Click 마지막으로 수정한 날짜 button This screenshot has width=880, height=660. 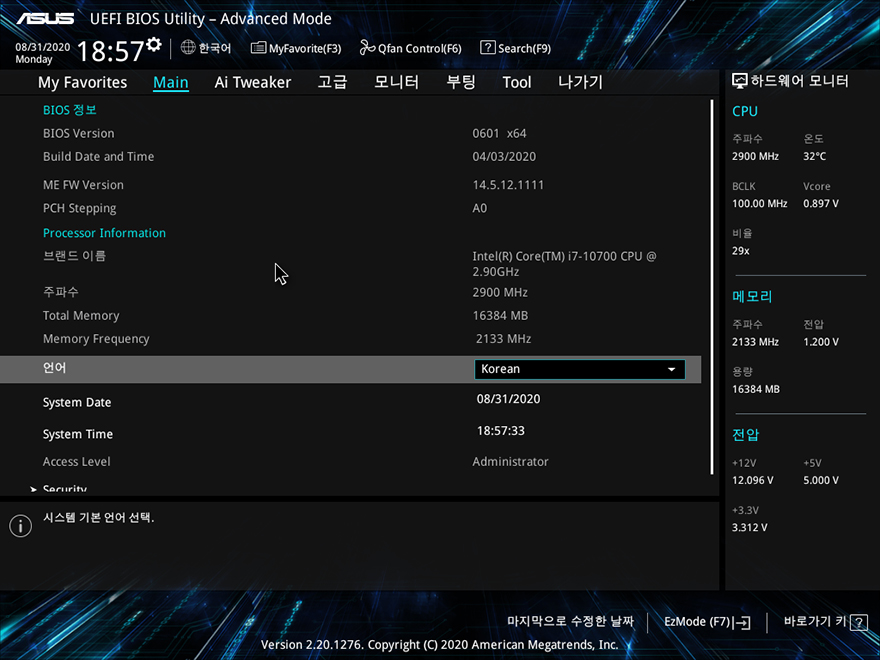(x=570, y=622)
